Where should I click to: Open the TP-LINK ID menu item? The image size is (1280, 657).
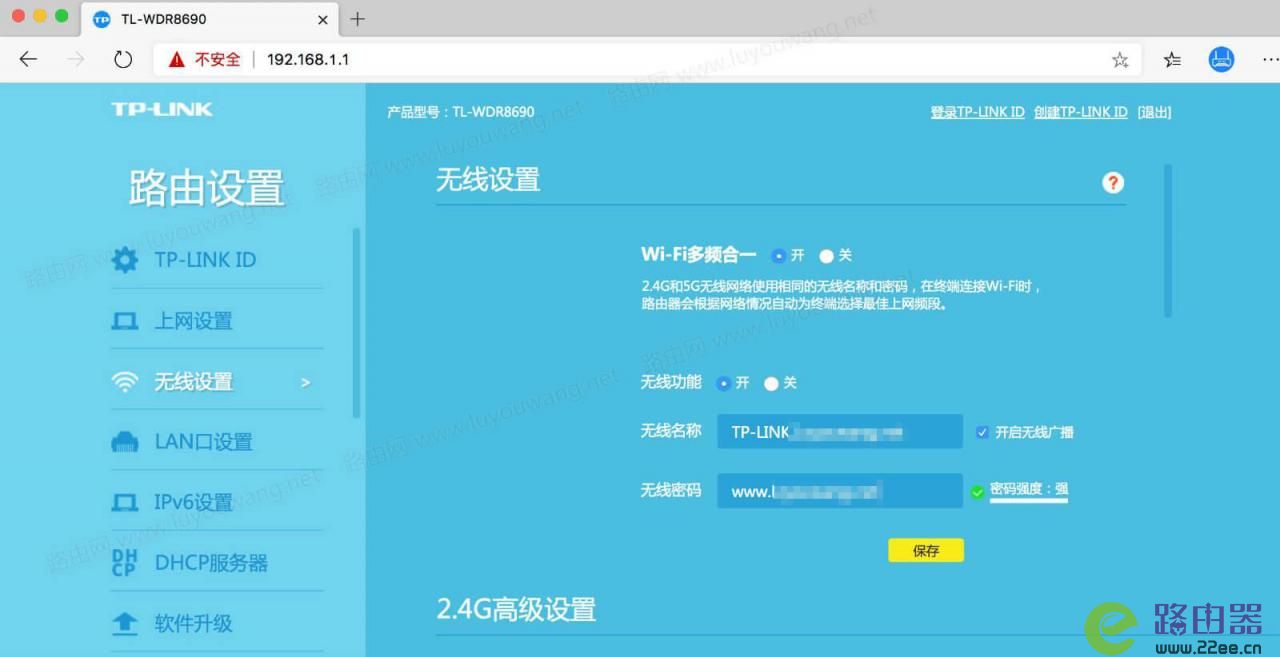pos(217,260)
